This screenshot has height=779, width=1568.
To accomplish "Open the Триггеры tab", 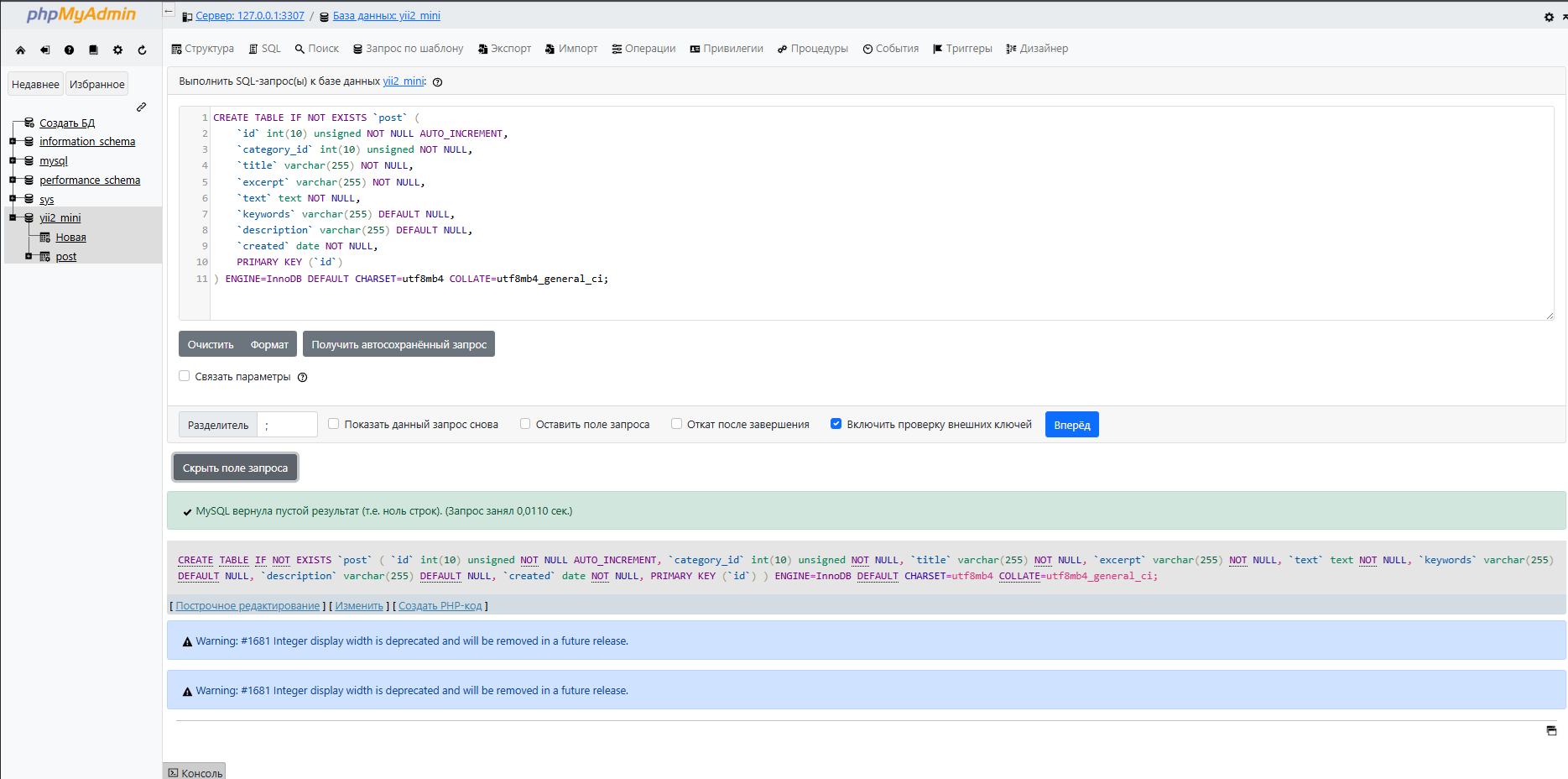I will (x=962, y=49).
